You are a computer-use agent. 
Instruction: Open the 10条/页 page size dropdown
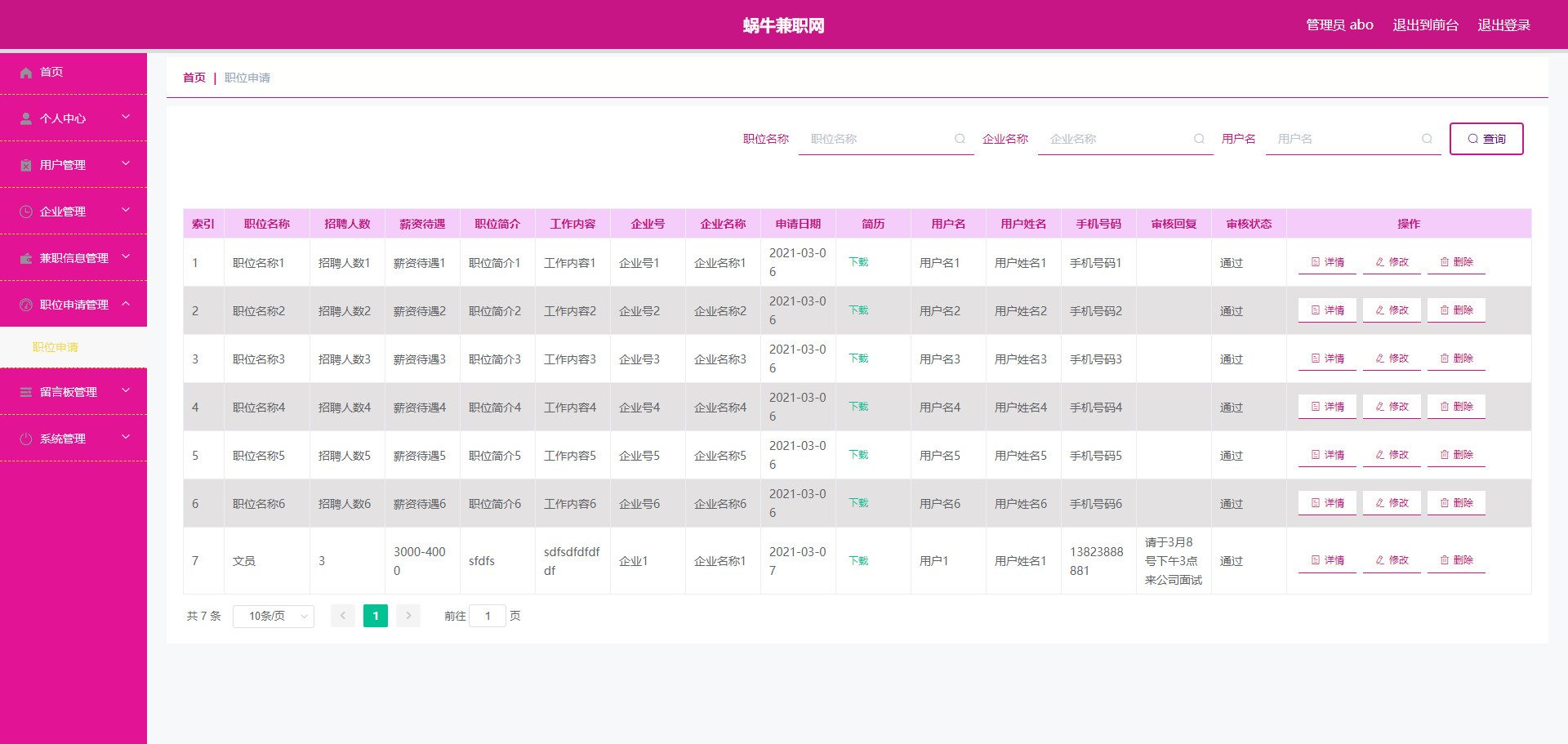pyautogui.click(x=274, y=616)
